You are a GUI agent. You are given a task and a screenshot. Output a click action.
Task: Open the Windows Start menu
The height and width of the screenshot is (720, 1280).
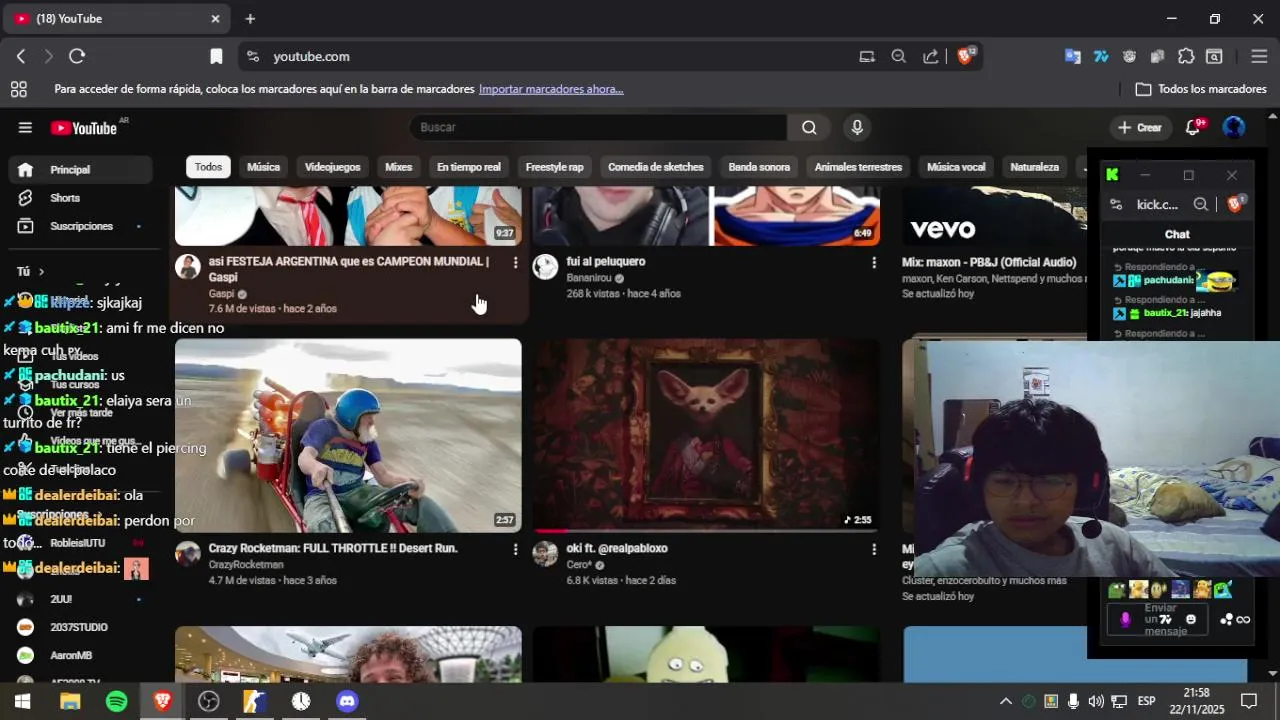tap(22, 701)
